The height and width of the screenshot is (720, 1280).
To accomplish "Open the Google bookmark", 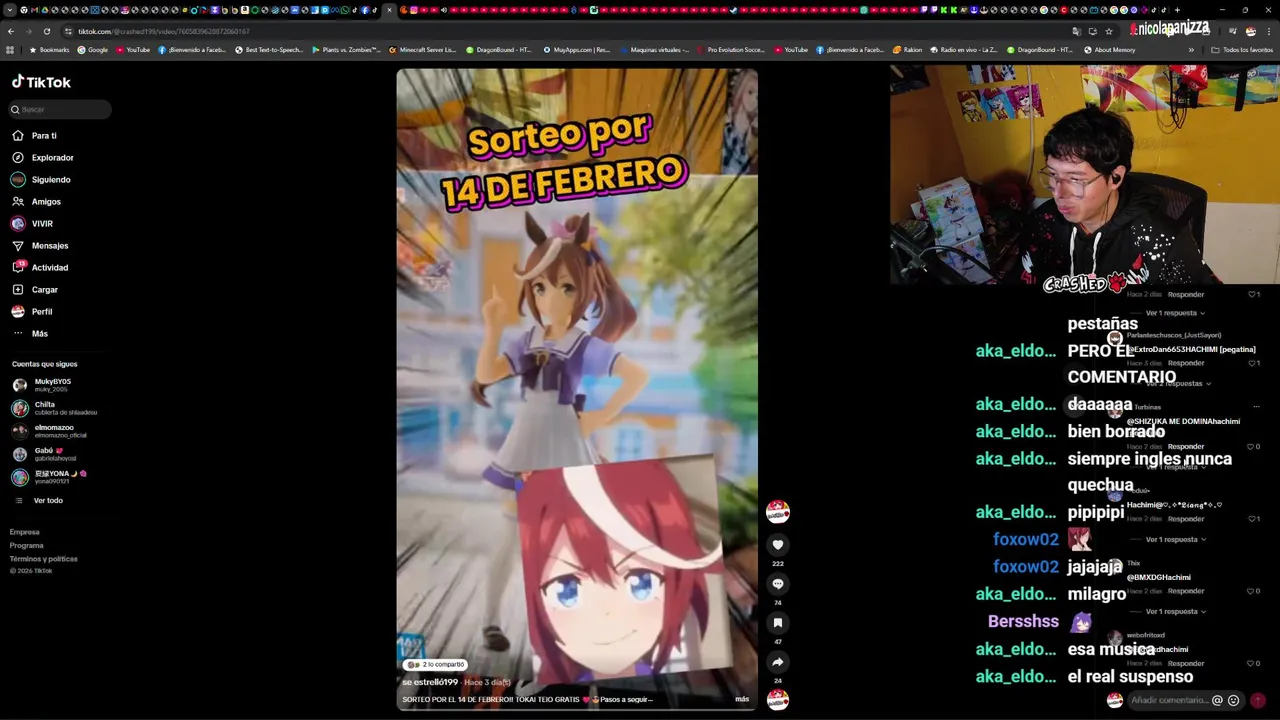I will point(92,50).
